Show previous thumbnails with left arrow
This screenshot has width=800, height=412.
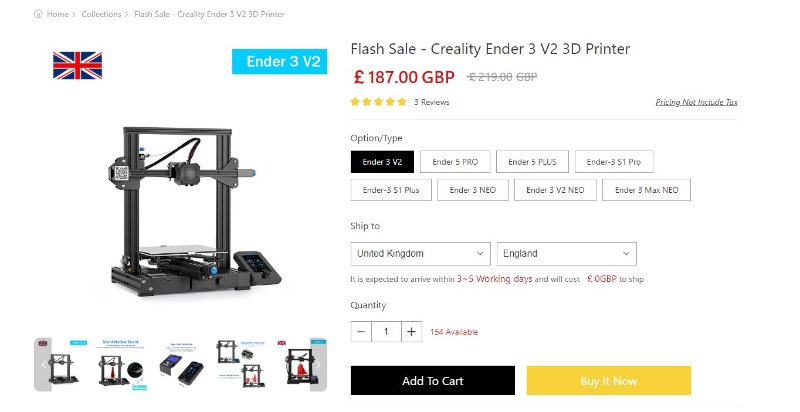tap(43, 364)
